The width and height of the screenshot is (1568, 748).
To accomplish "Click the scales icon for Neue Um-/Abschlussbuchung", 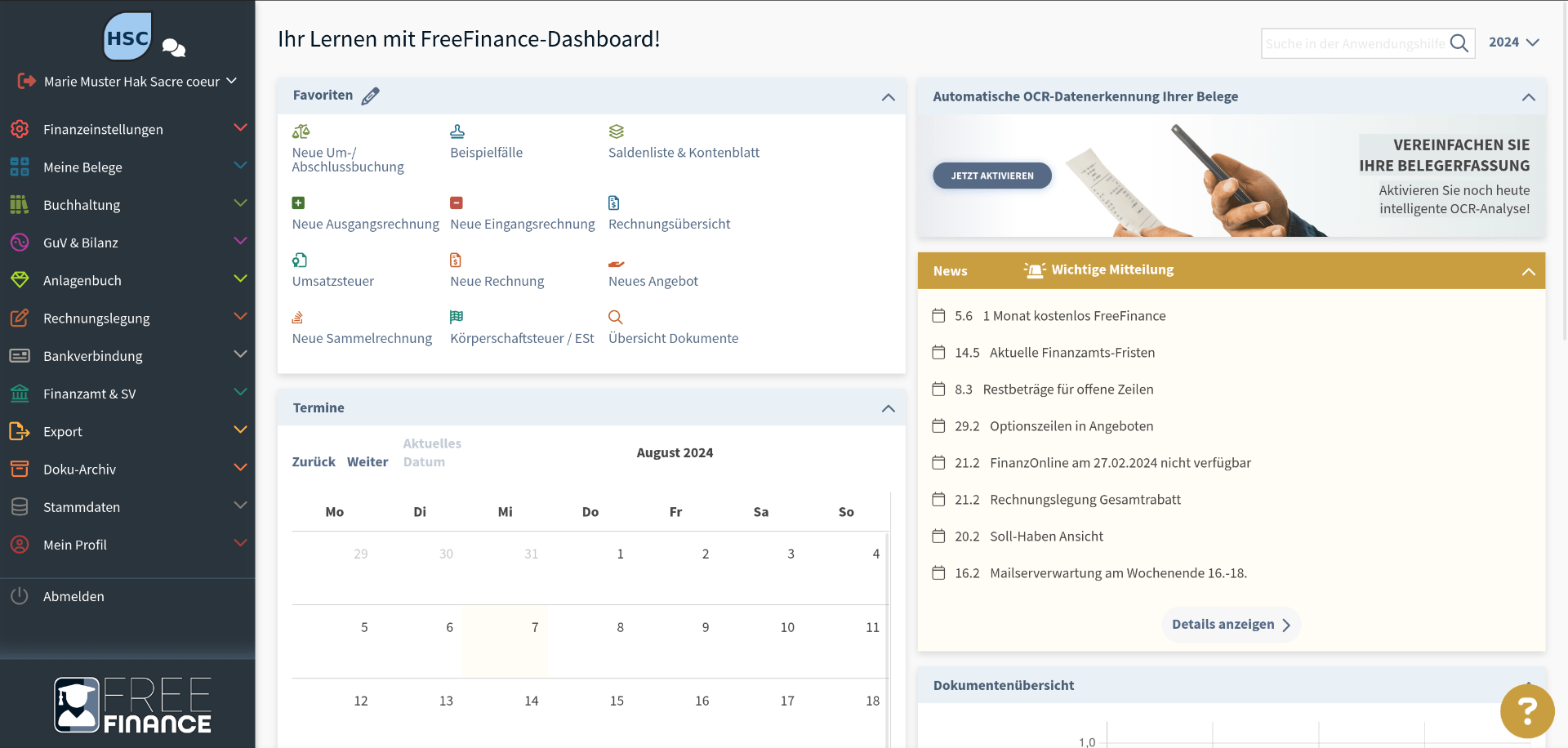I will click(301, 131).
